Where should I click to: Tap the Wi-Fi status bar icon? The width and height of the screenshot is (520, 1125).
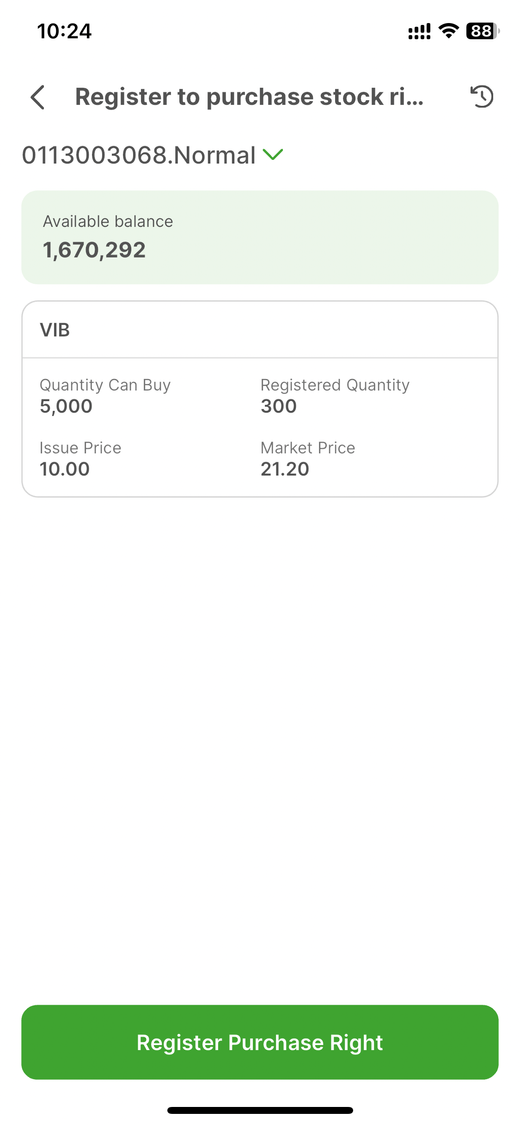(449, 31)
